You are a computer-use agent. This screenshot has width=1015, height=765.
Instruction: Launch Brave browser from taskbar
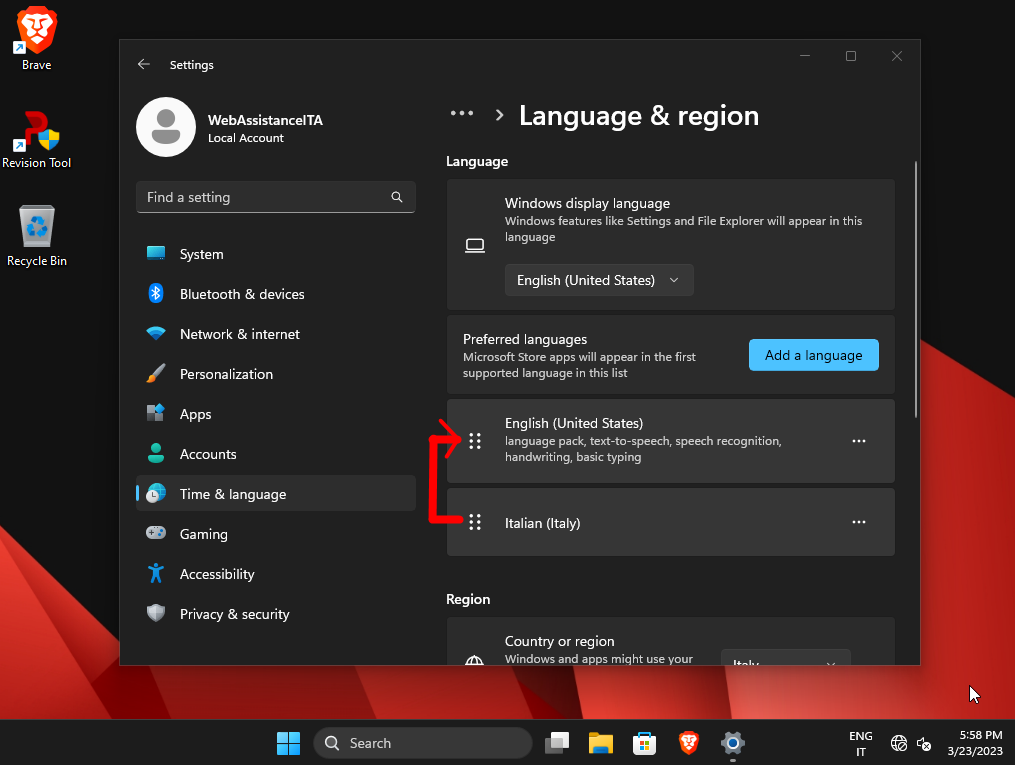pyautogui.click(x=689, y=743)
